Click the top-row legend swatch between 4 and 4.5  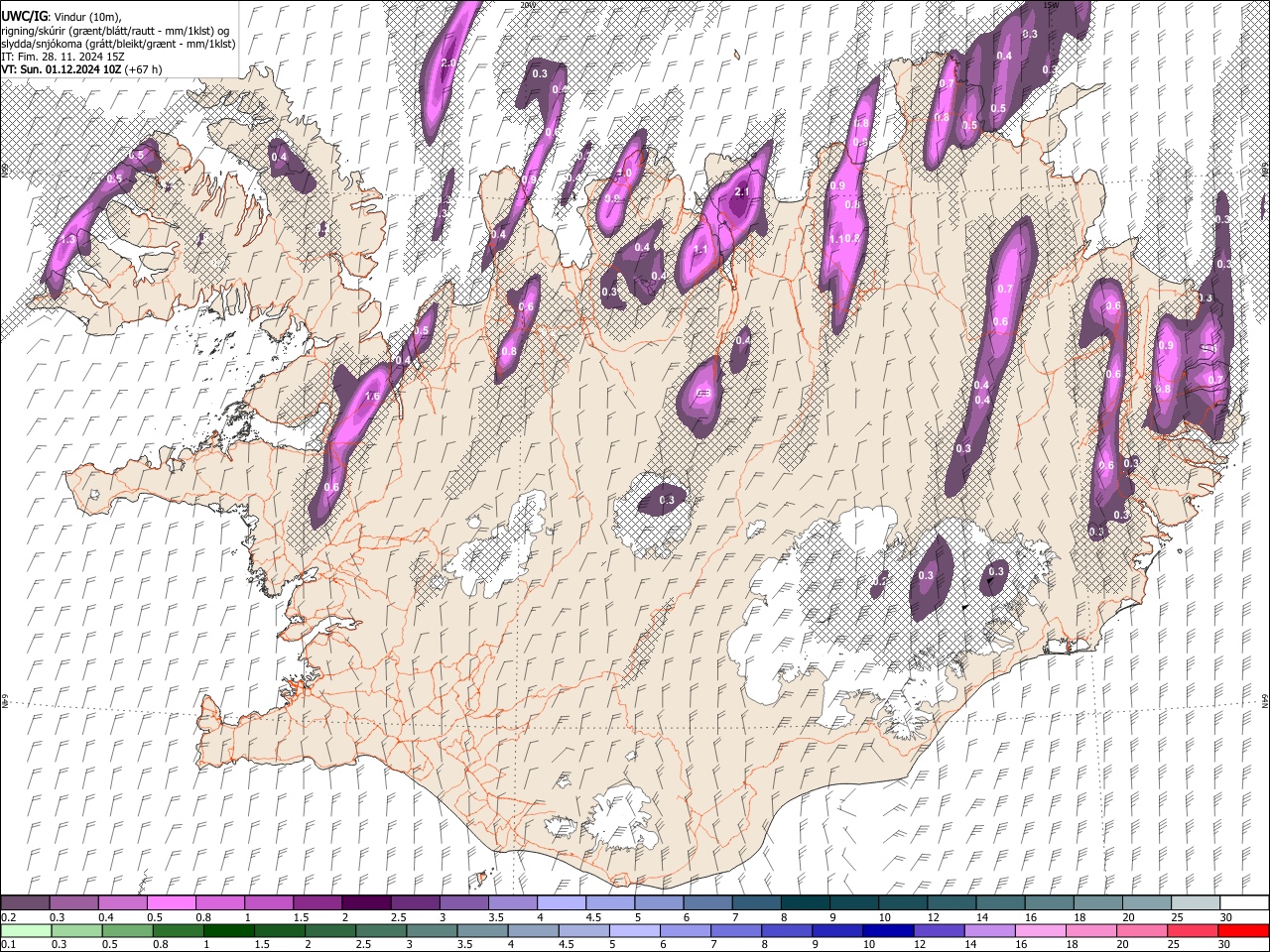pyautogui.click(x=562, y=902)
